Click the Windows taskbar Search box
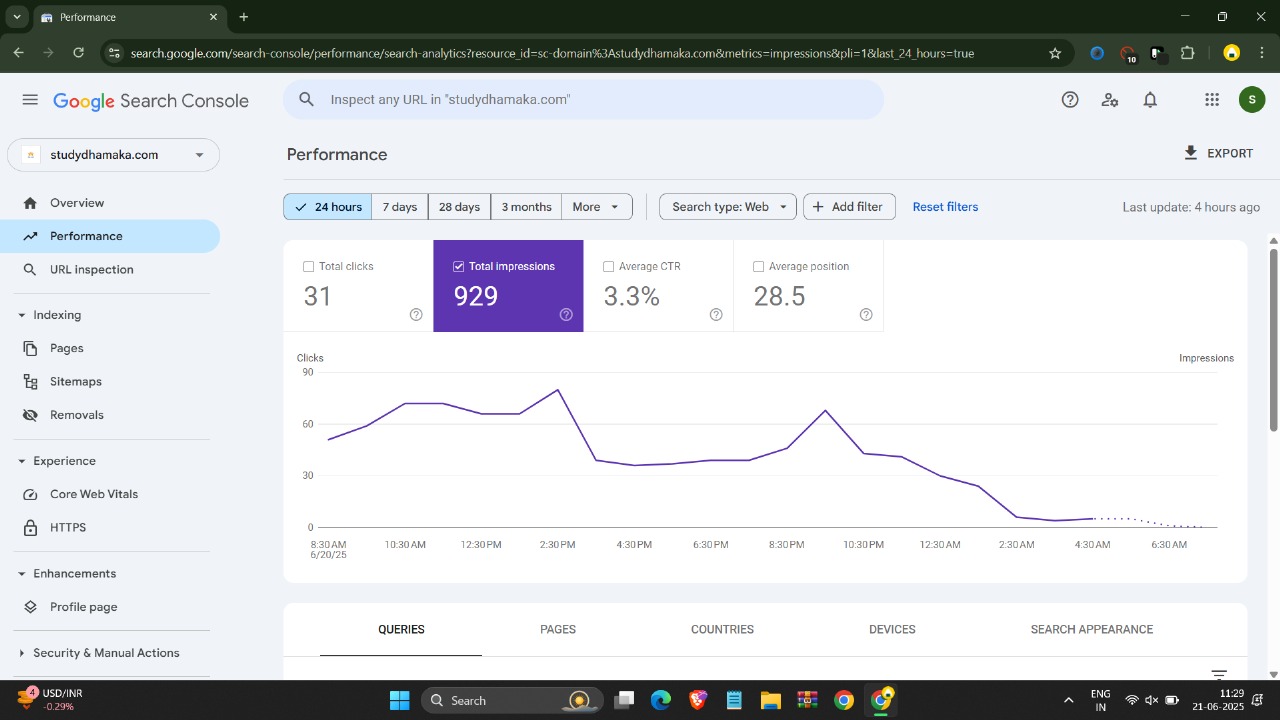The height and width of the screenshot is (720, 1280). point(512,700)
